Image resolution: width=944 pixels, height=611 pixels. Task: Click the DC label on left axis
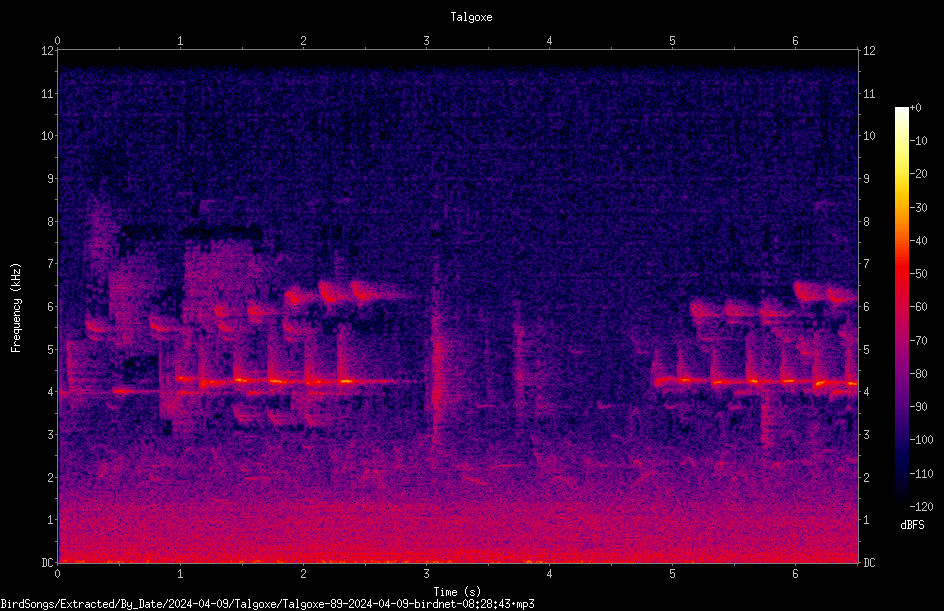click(48, 563)
